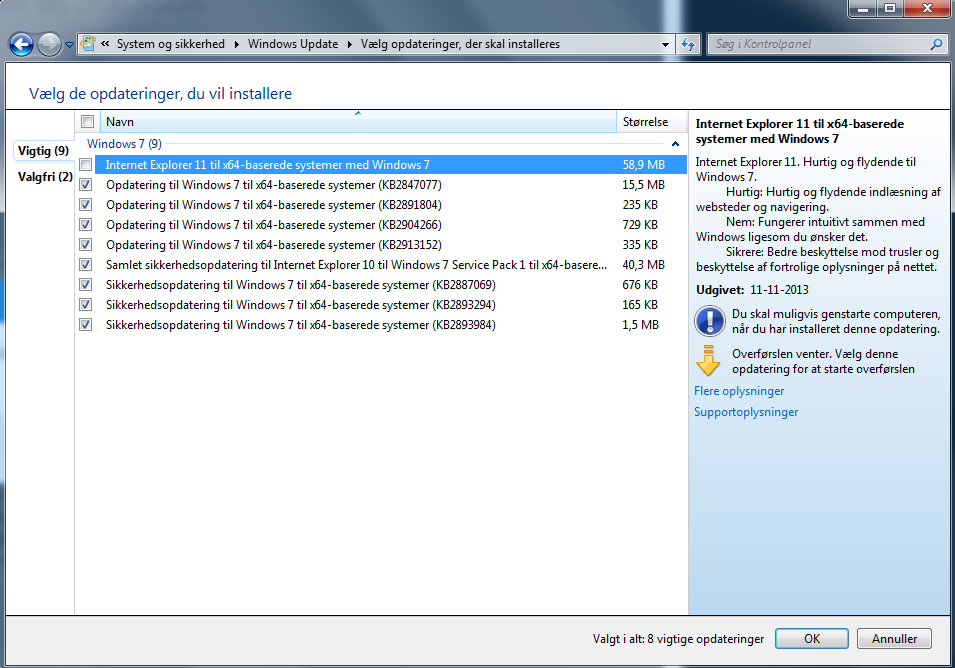
Task: Click the Control Panel icon in address bar
Action: click(x=88, y=43)
